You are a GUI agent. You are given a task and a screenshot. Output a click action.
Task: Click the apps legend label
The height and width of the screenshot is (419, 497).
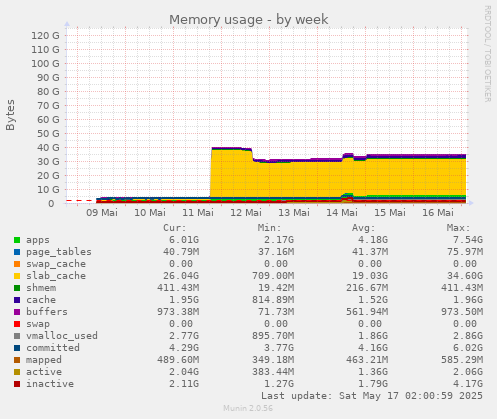[38, 240]
